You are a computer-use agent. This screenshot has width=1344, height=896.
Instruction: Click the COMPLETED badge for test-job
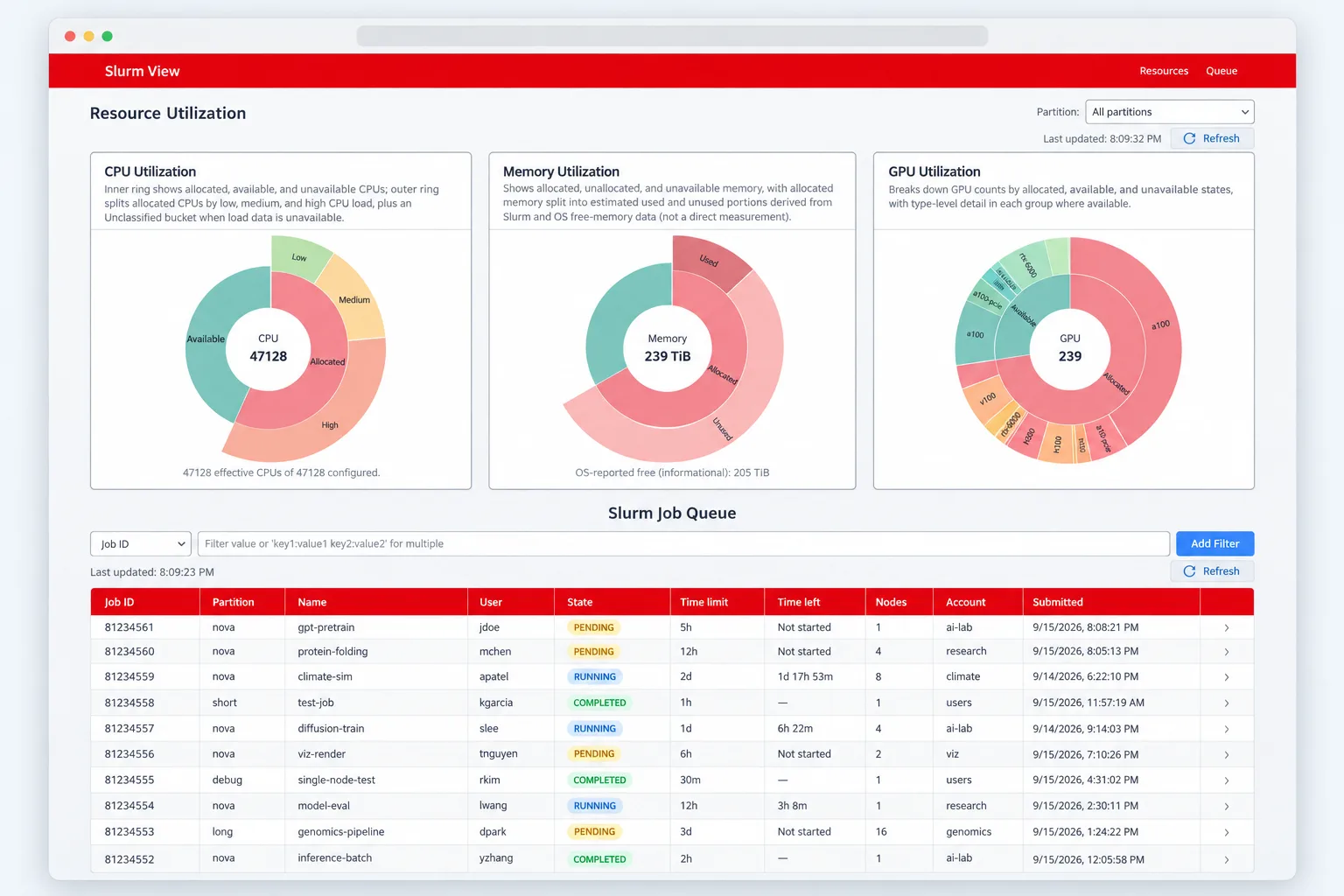[x=599, y=703]
